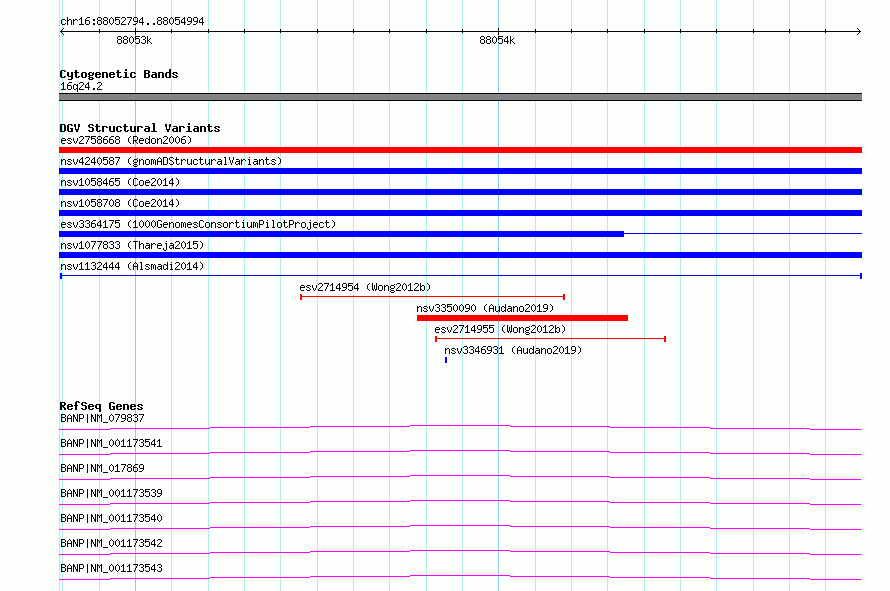Open transcript BANP|NM_017869 label
Viewport: 890px width, 591px height.
102,468
